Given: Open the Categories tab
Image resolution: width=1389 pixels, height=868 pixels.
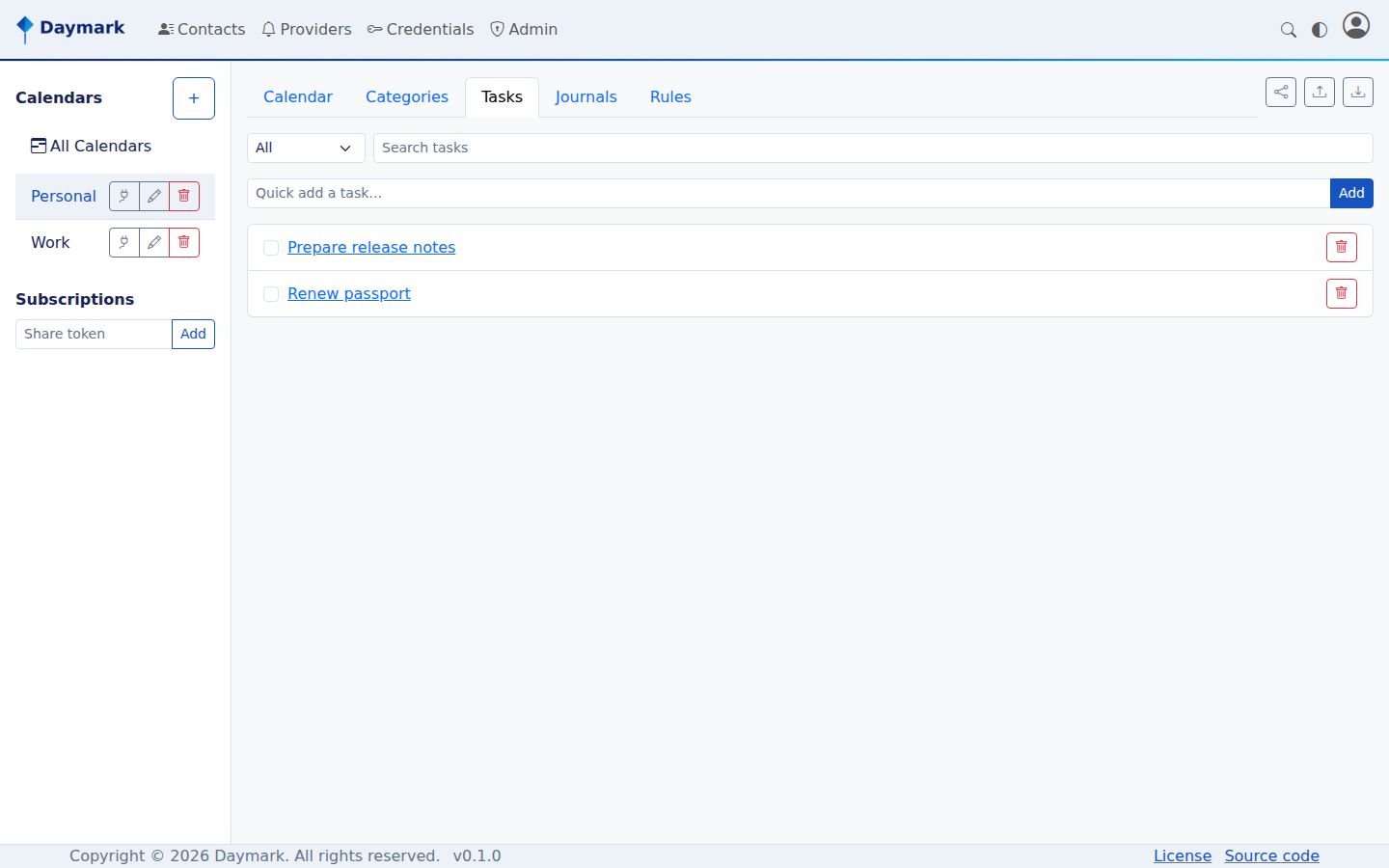Looking at the screenshot, I should (407, 96).
